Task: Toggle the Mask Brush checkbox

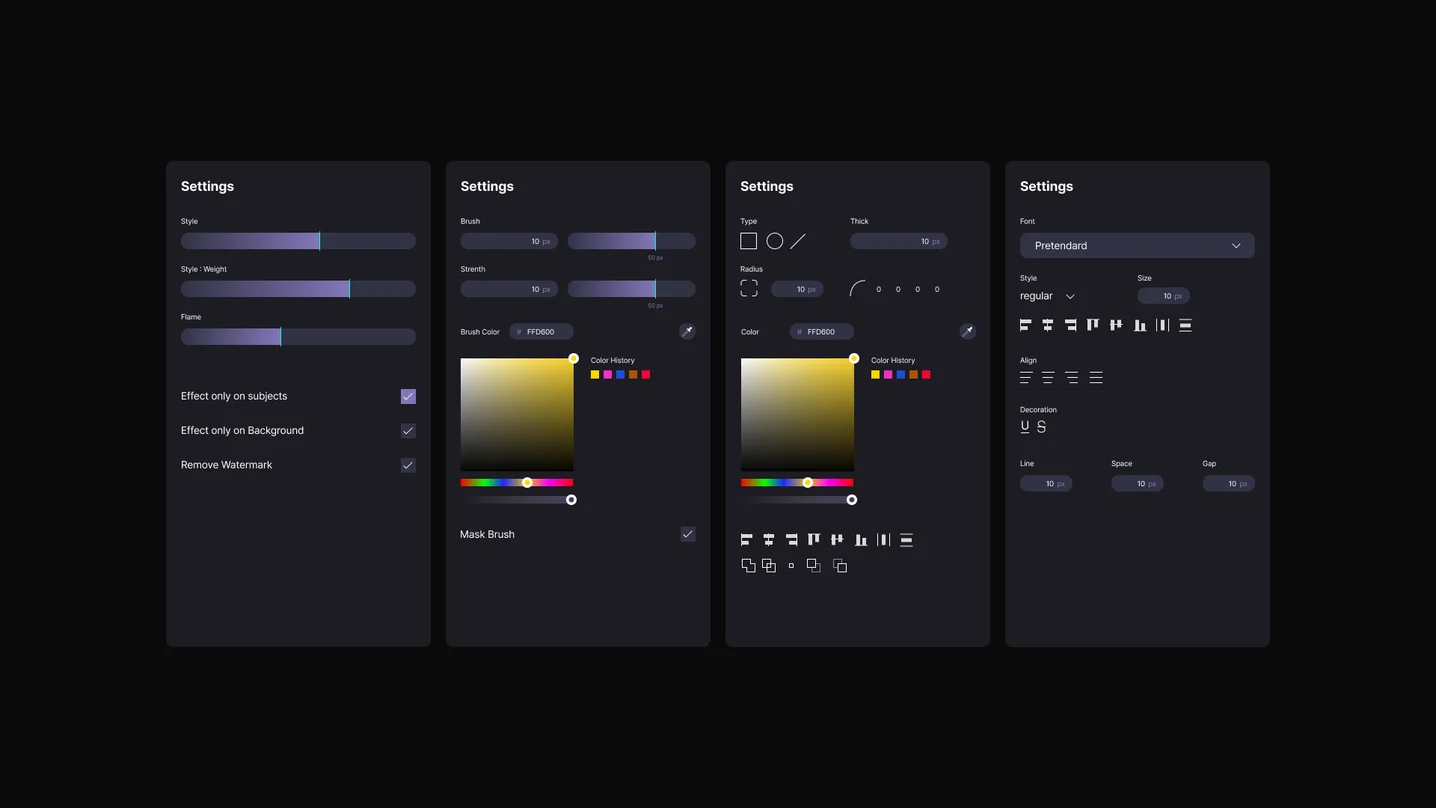Action: pos(687,534)
